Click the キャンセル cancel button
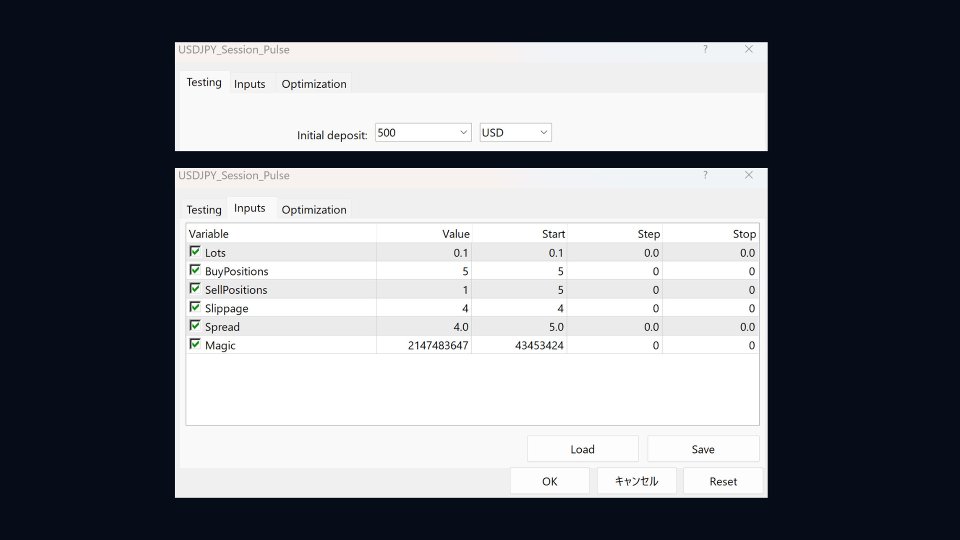The image size is (960, 540). pos(636,481)
